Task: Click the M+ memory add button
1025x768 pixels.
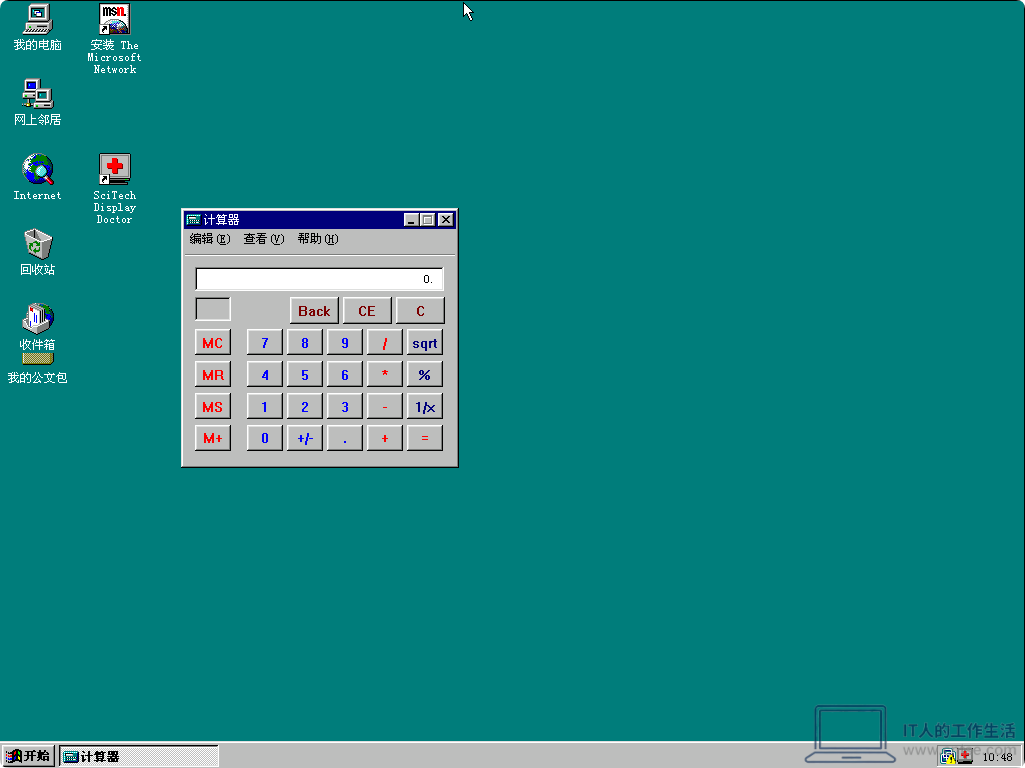Action: (212, 438)
